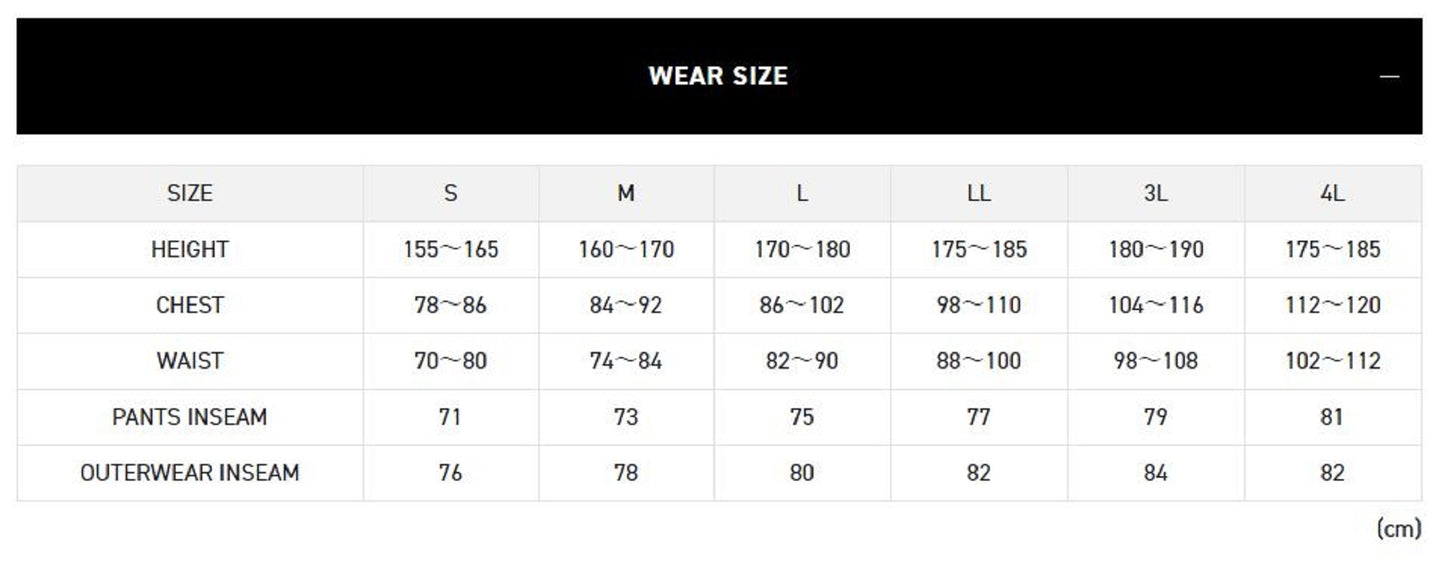Click the (cm) unit label
This screenshot has height=576, width=1445.
[x=1398, y=528]
